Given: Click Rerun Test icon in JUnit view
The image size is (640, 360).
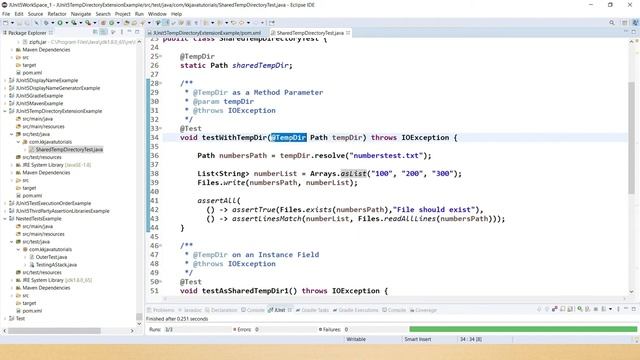Looking at the screenshot, I should click(x=580, y=309).
